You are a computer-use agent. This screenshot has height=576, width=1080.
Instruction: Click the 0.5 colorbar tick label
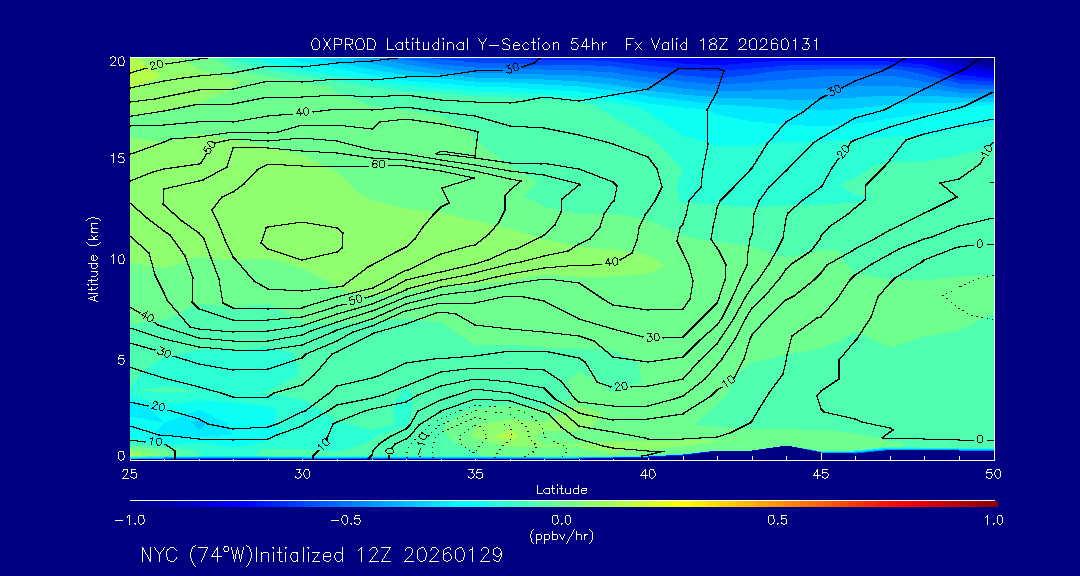coord(777,520)
